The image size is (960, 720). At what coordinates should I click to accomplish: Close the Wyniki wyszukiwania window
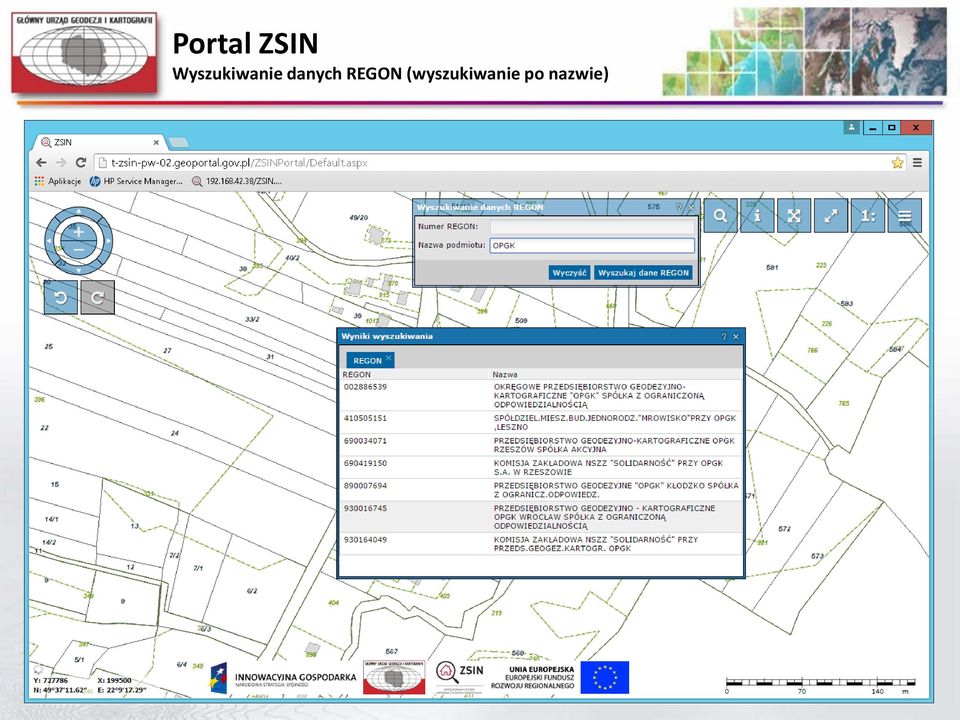(x=736, y=336)
